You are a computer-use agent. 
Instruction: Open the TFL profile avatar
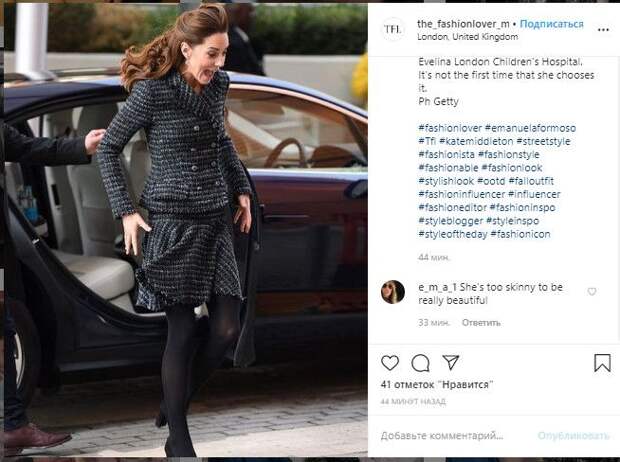click(393, 29)
